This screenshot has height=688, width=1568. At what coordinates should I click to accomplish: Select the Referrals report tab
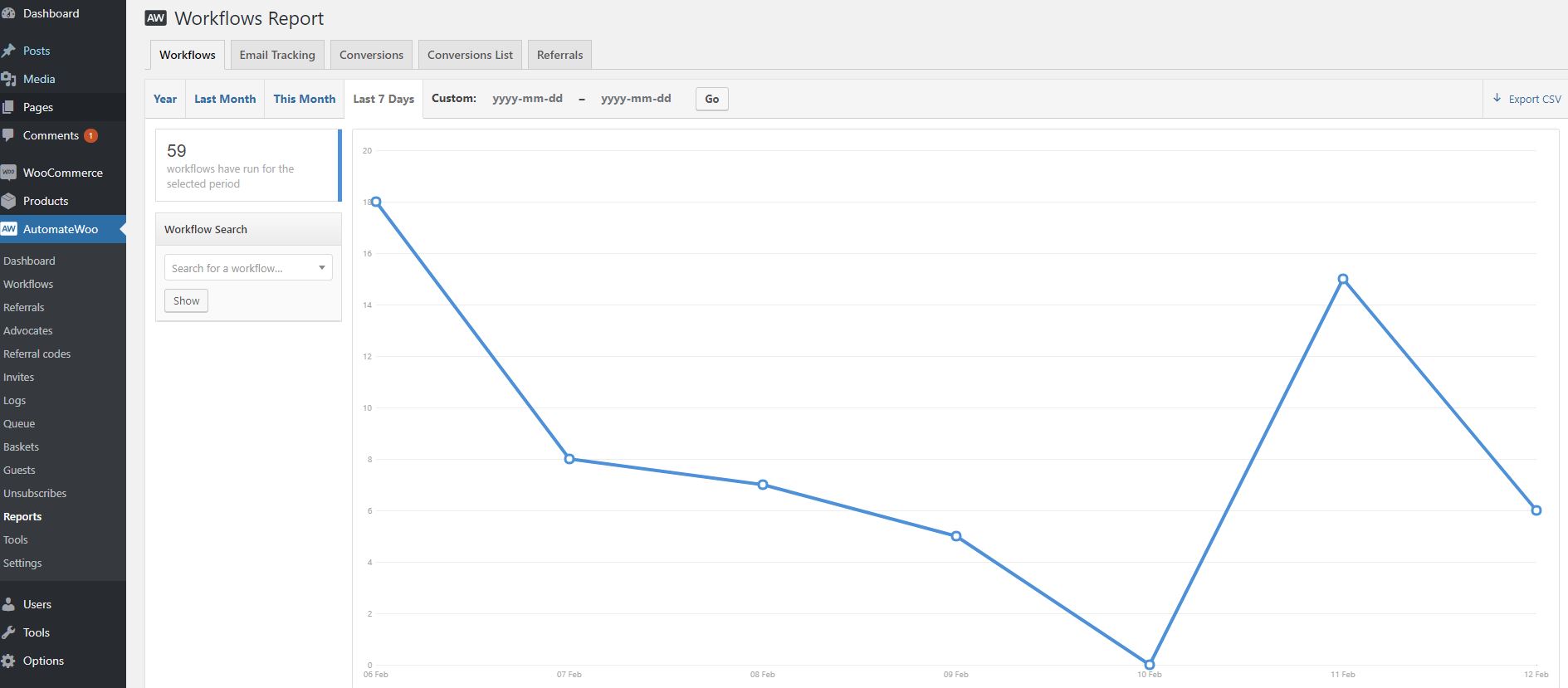(559, 55)
